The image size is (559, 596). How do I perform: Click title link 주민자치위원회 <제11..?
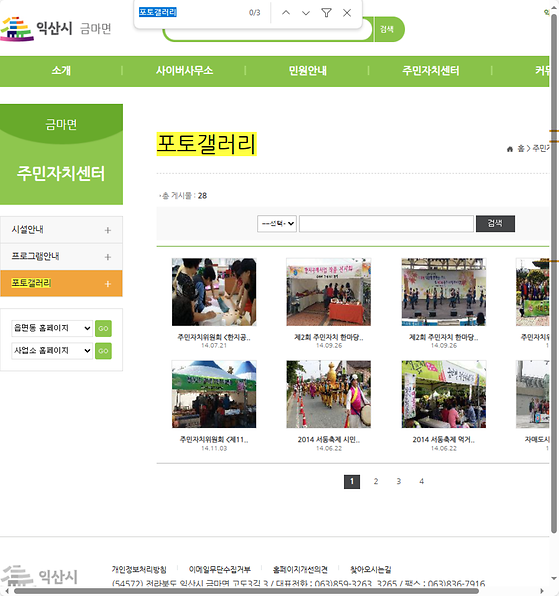coord(214,440)
